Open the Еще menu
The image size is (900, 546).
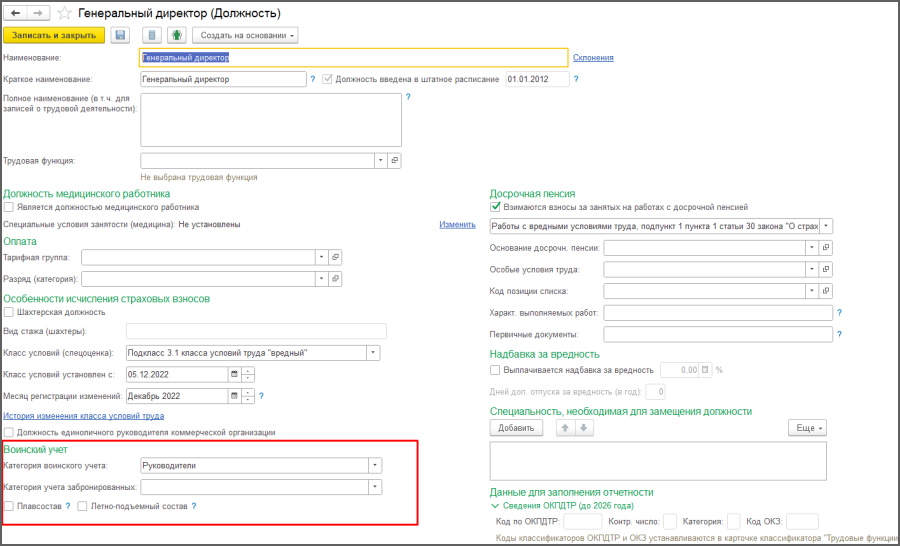[x=807, y=428]
